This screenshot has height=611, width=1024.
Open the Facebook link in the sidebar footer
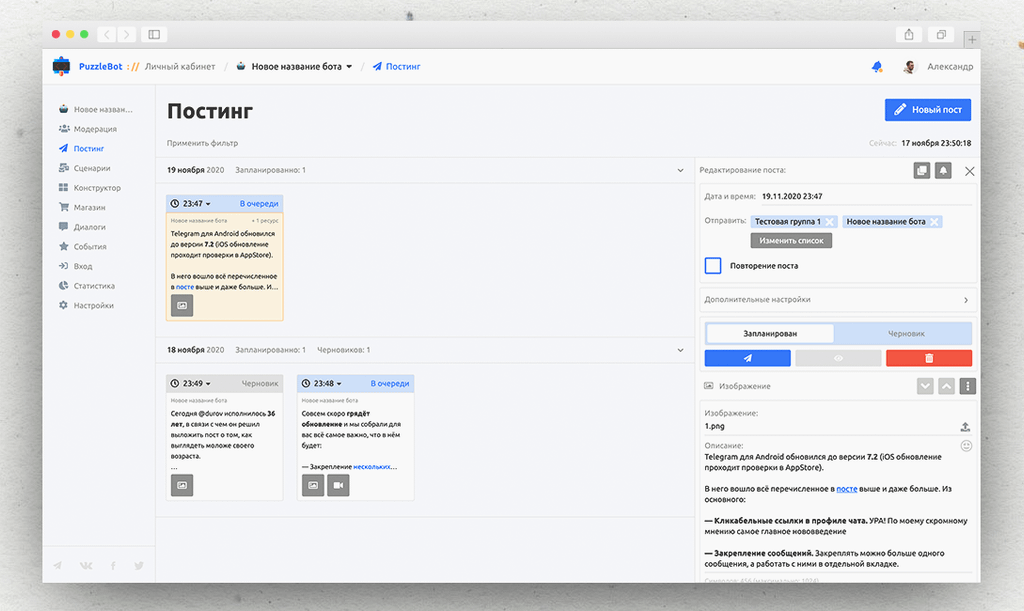tap(113, 565)
